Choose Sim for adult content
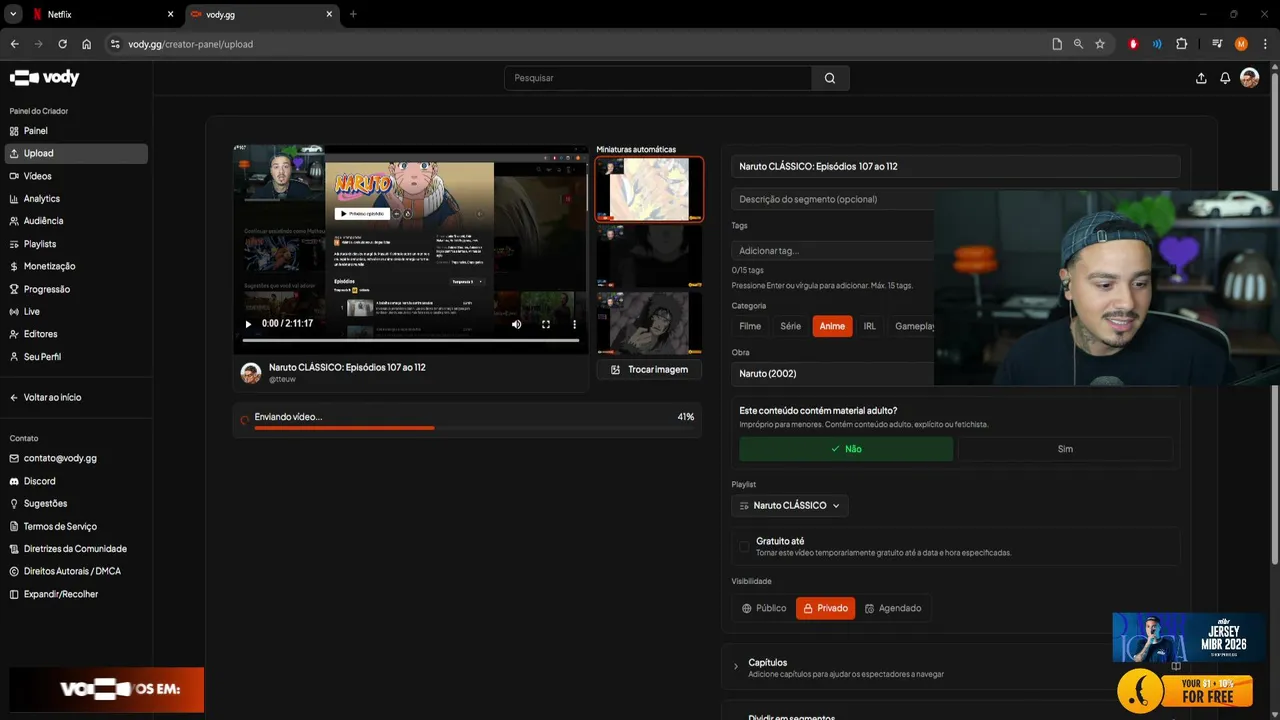 [x=1065, y=449]
